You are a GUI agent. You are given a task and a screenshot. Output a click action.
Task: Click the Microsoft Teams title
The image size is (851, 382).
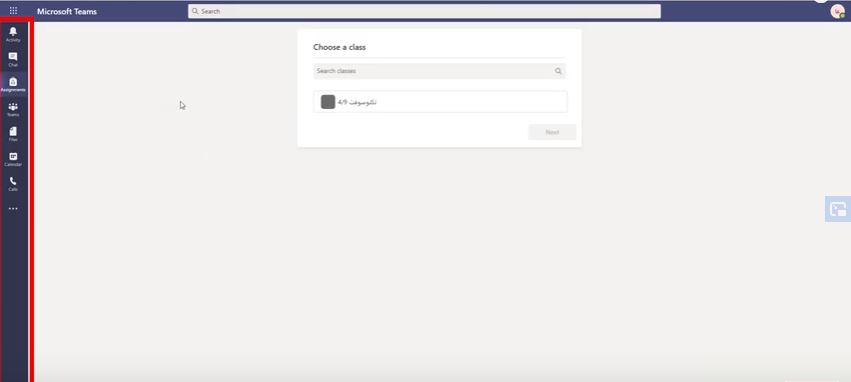click(x=67, y=11)
